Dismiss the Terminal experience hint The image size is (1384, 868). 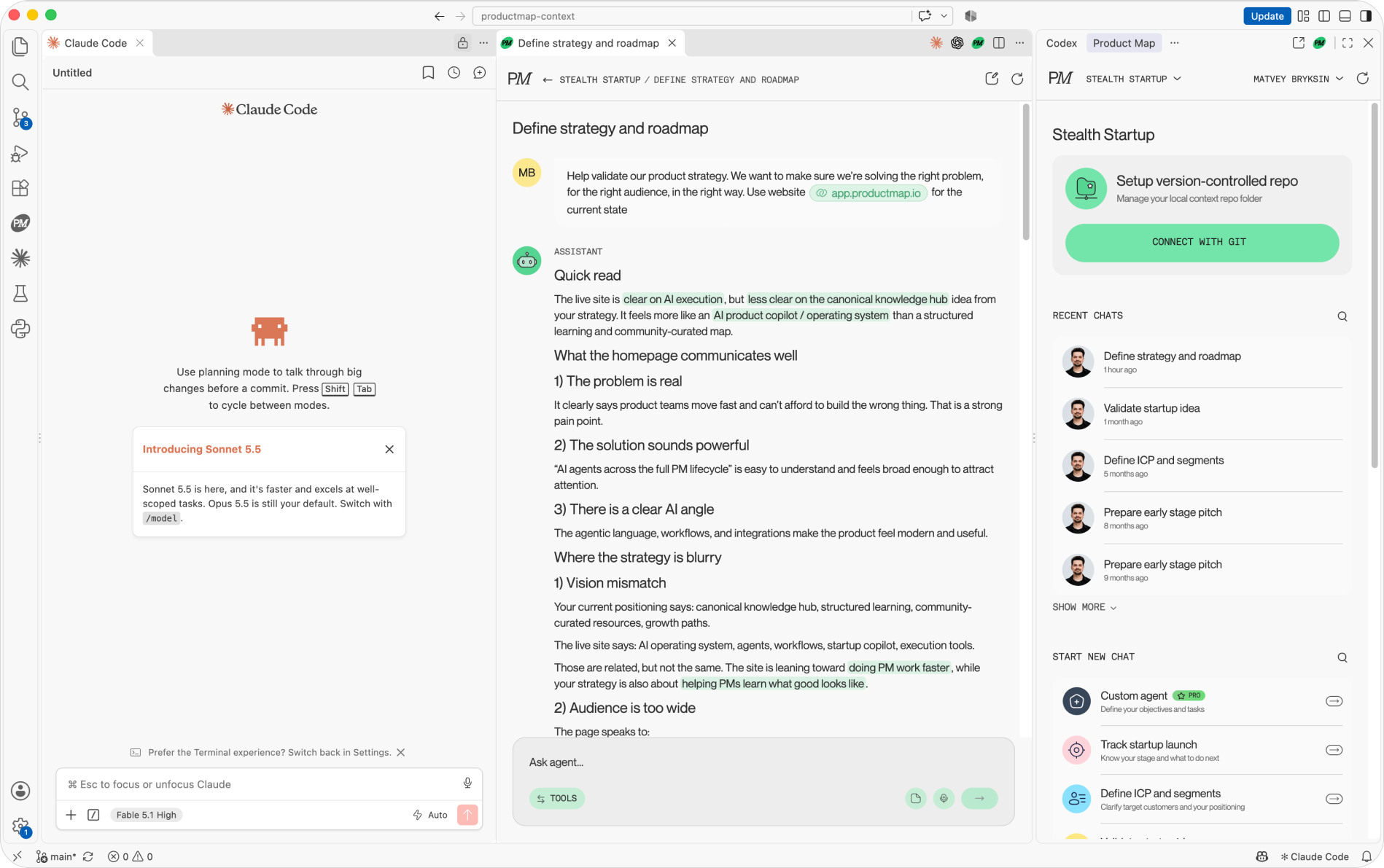[400, 752]
